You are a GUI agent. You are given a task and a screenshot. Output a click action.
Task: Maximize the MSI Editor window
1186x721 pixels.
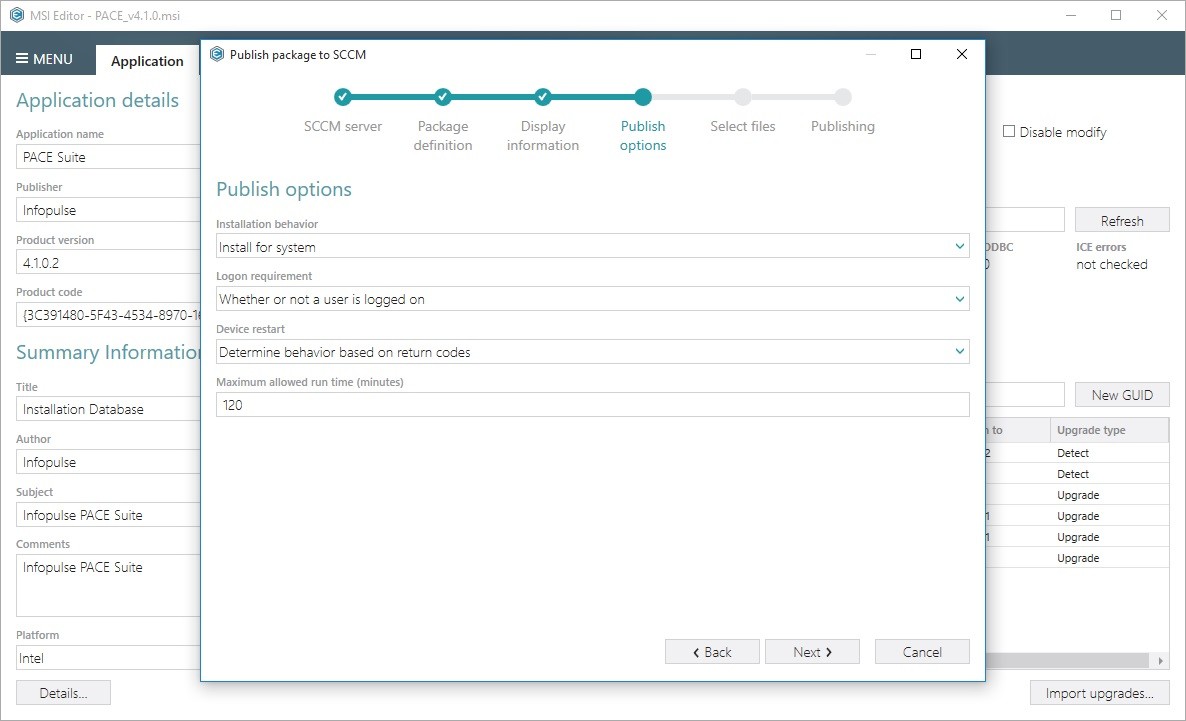click(x=1116, y=15)
